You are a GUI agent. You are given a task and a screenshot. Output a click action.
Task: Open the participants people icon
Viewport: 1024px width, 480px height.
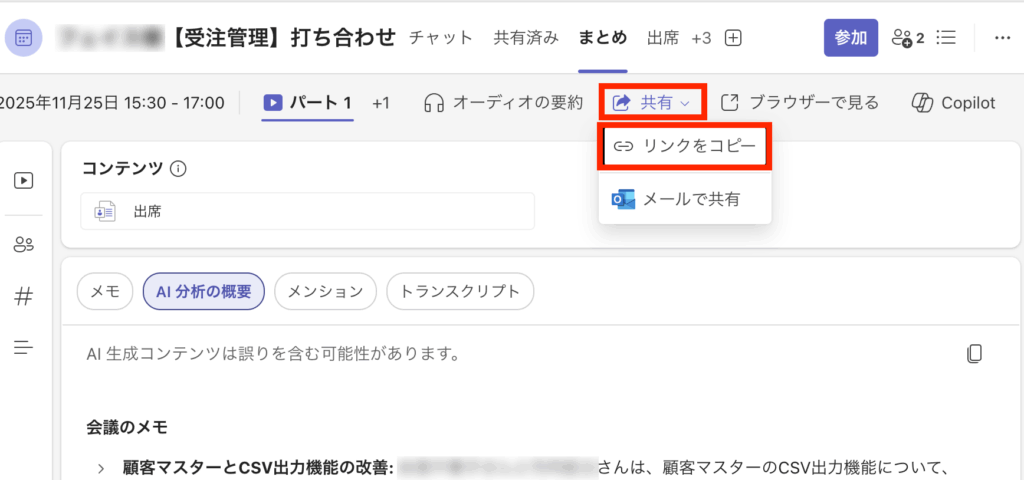pyautogui.click(x=907, y=38)
